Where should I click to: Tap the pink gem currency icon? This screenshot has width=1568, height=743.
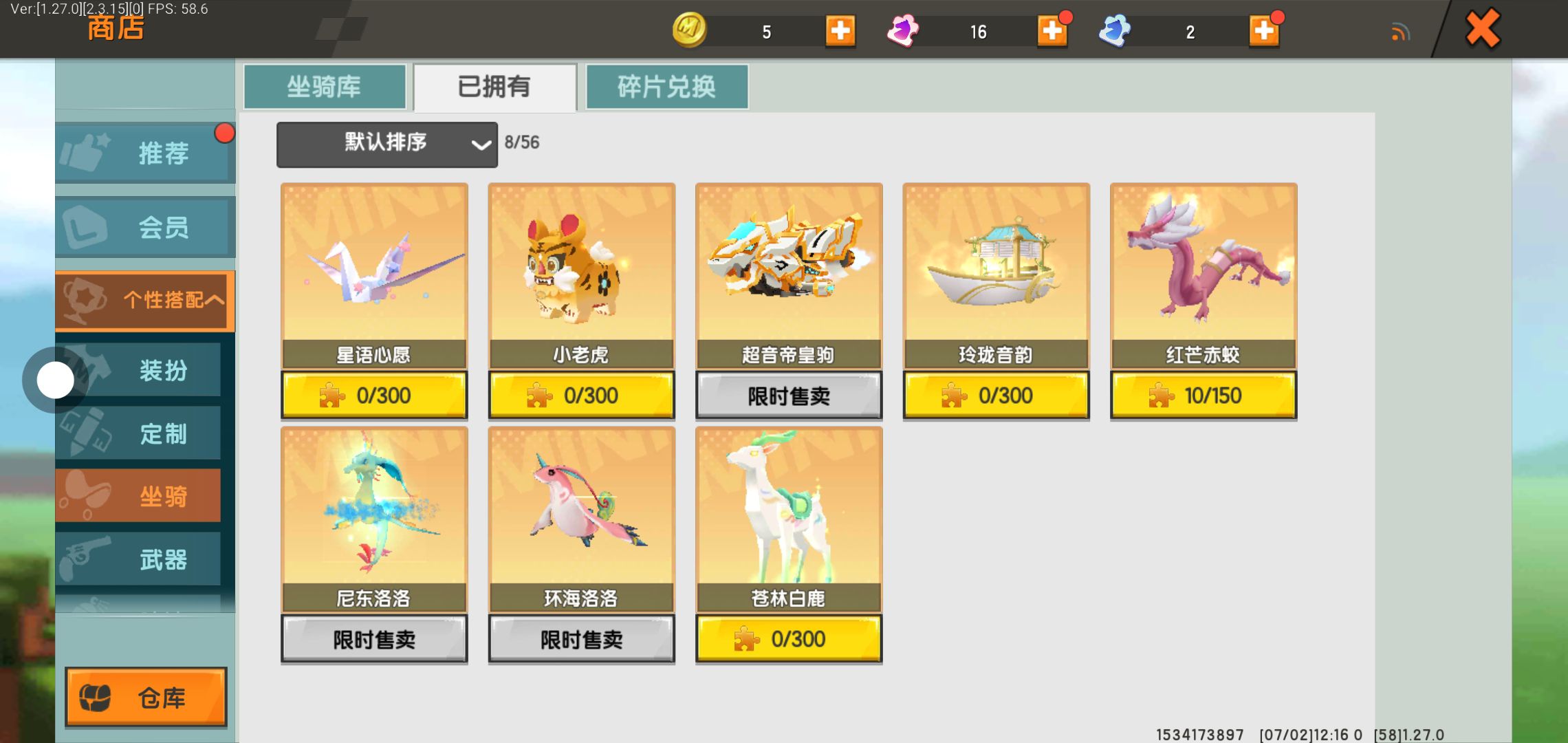[x=902, y=30]
